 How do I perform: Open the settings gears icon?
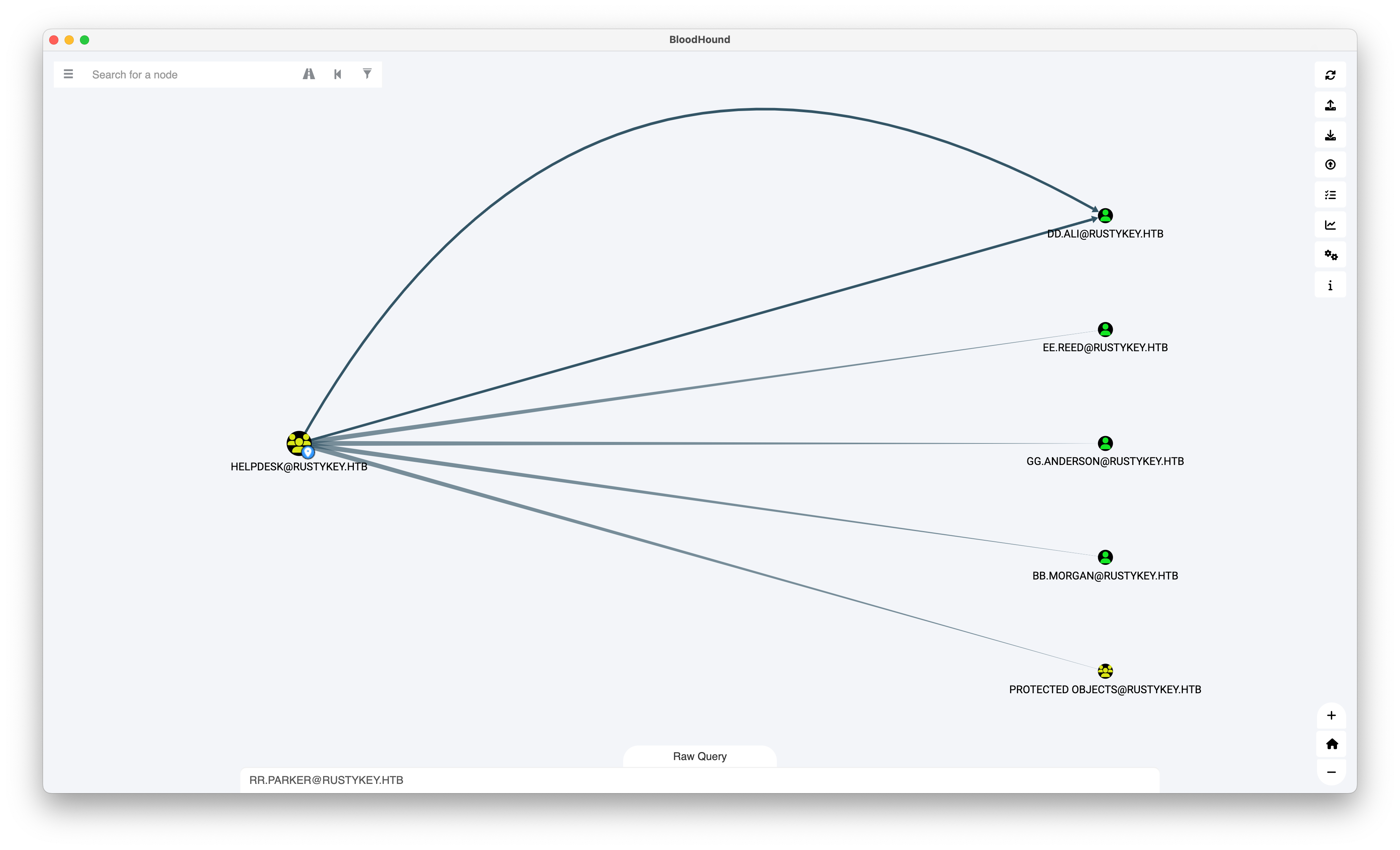pos(1330,255)
